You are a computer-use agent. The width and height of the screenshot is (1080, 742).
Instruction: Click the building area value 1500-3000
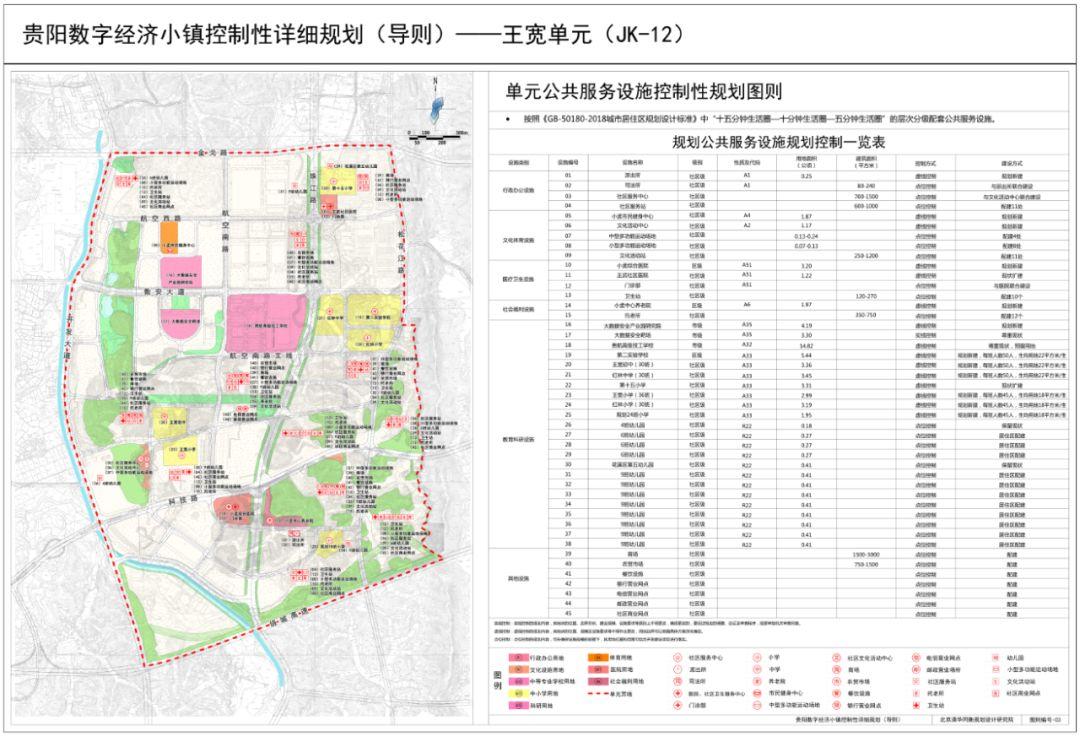866,554
